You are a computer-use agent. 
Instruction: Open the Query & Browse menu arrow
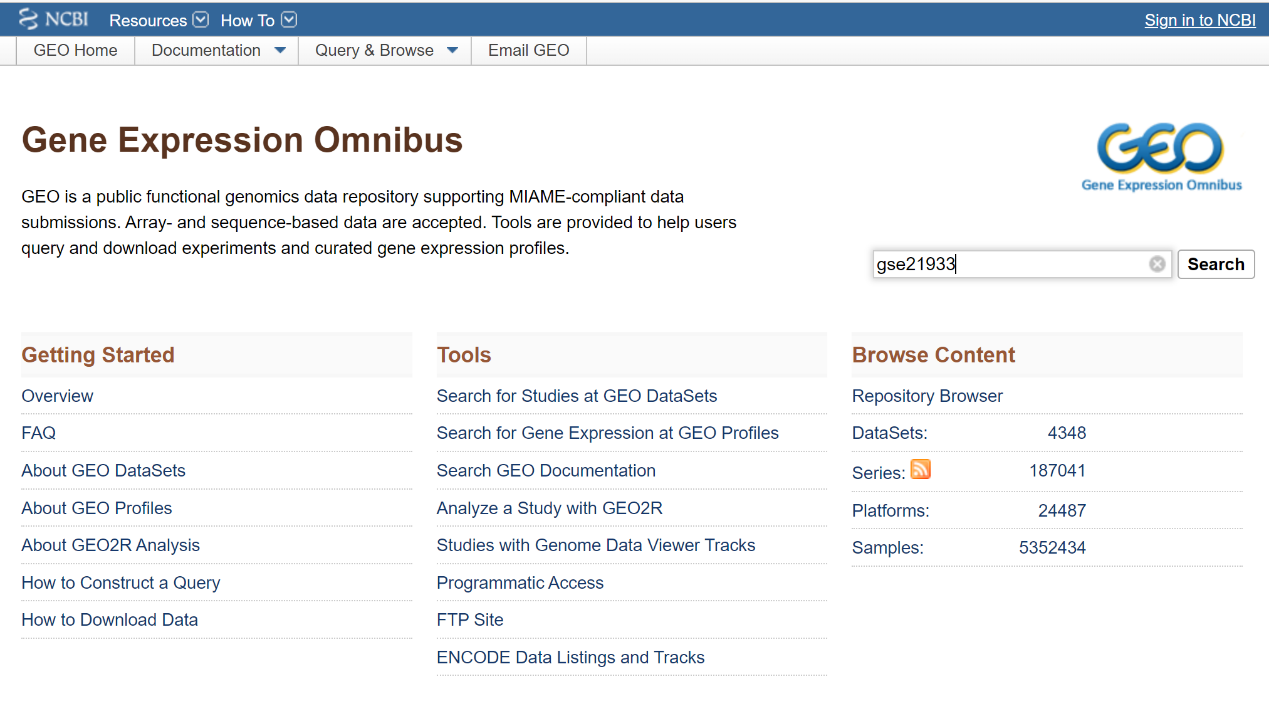click(452, 51)
